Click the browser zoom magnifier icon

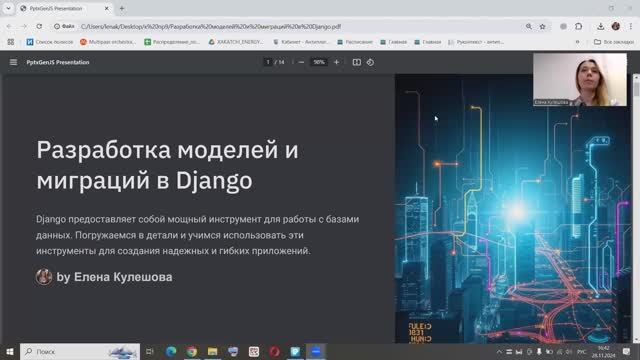pyautogui.click(x=529, y=26)
